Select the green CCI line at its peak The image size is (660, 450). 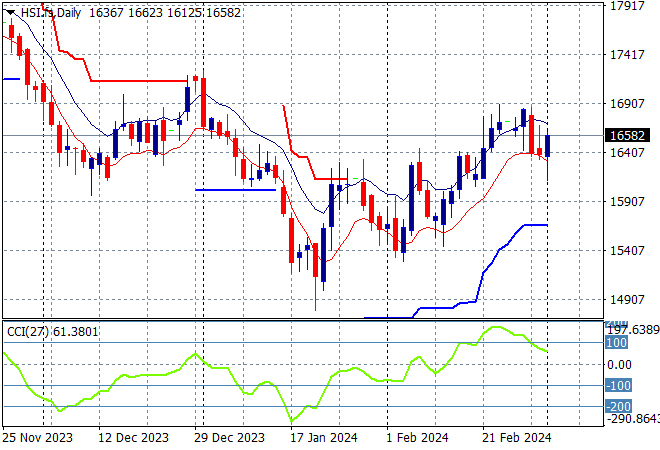point(494,327)
